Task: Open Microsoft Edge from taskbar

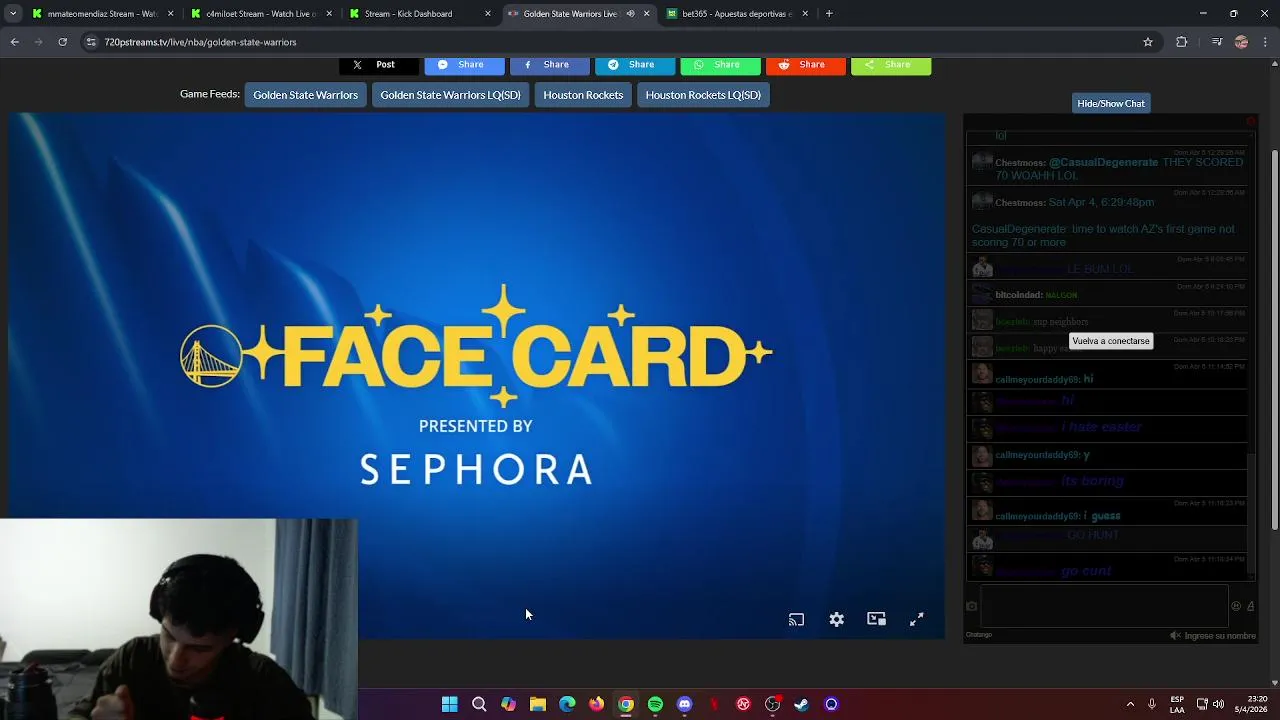Action: click(567, 704)
